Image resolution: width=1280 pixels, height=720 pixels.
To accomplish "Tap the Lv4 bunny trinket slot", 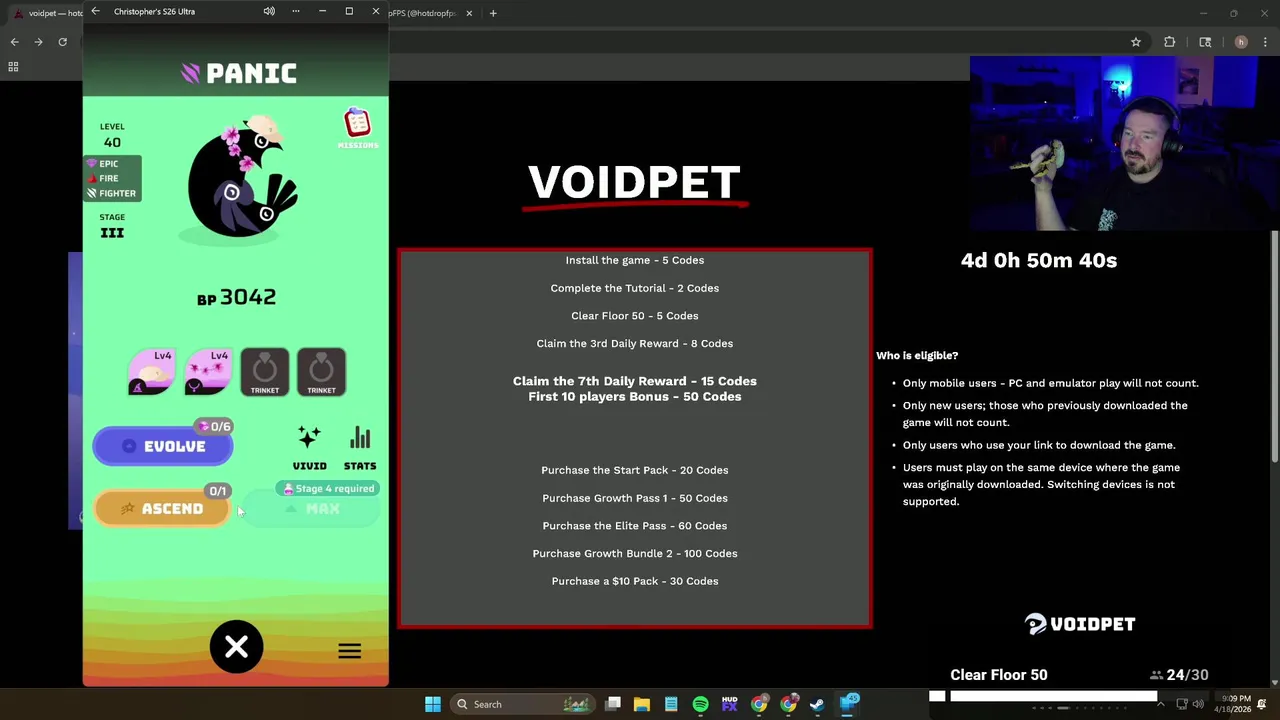I will (x=151, y=372).
